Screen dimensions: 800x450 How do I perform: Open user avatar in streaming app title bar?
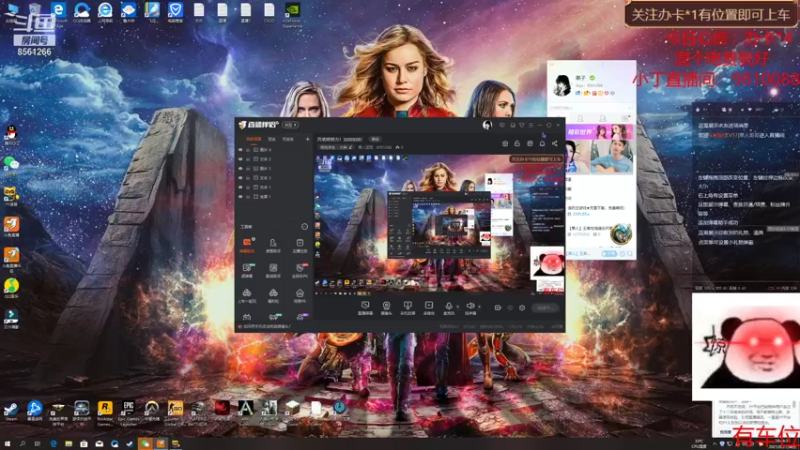pos(487,125)
